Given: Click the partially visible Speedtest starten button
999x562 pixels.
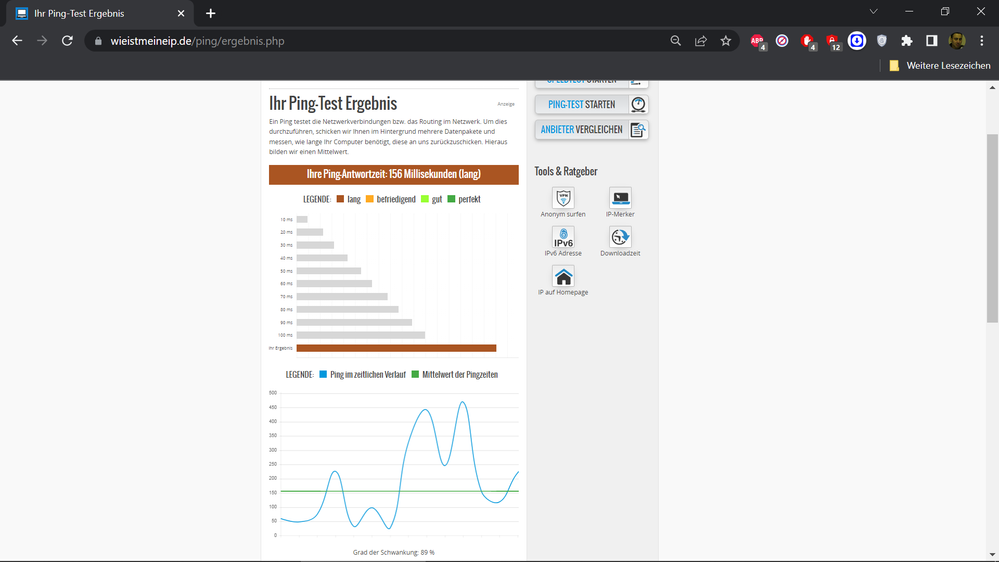Looking at the screenshot, I should (592, 83).
